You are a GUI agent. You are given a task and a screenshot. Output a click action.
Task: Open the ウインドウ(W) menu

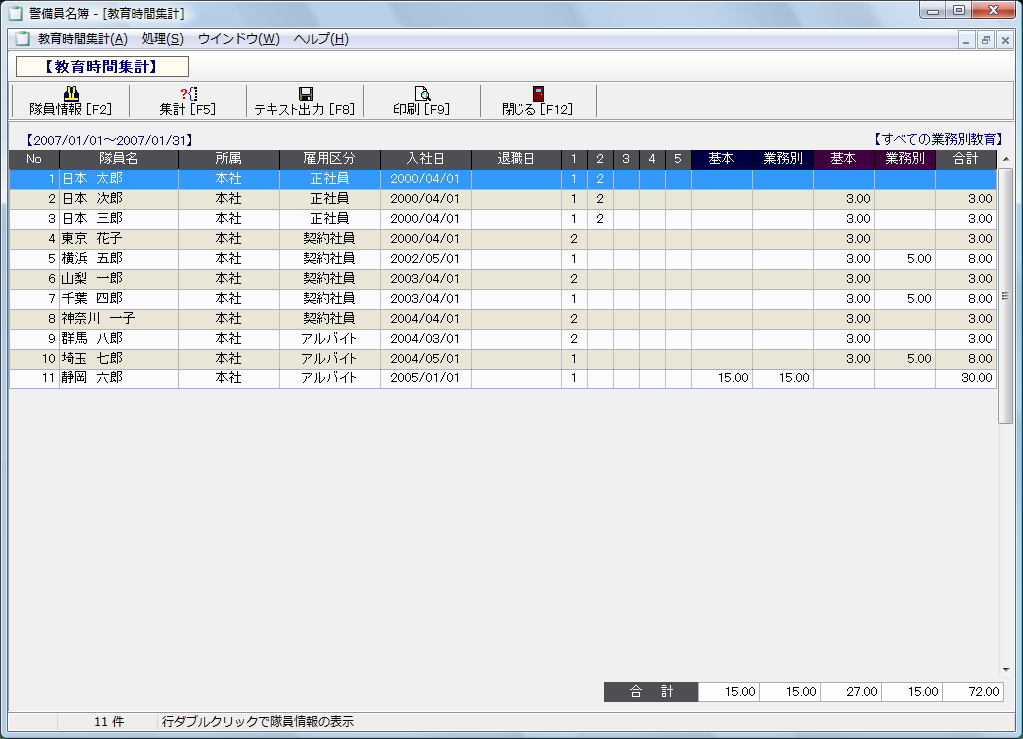point(239,39)
